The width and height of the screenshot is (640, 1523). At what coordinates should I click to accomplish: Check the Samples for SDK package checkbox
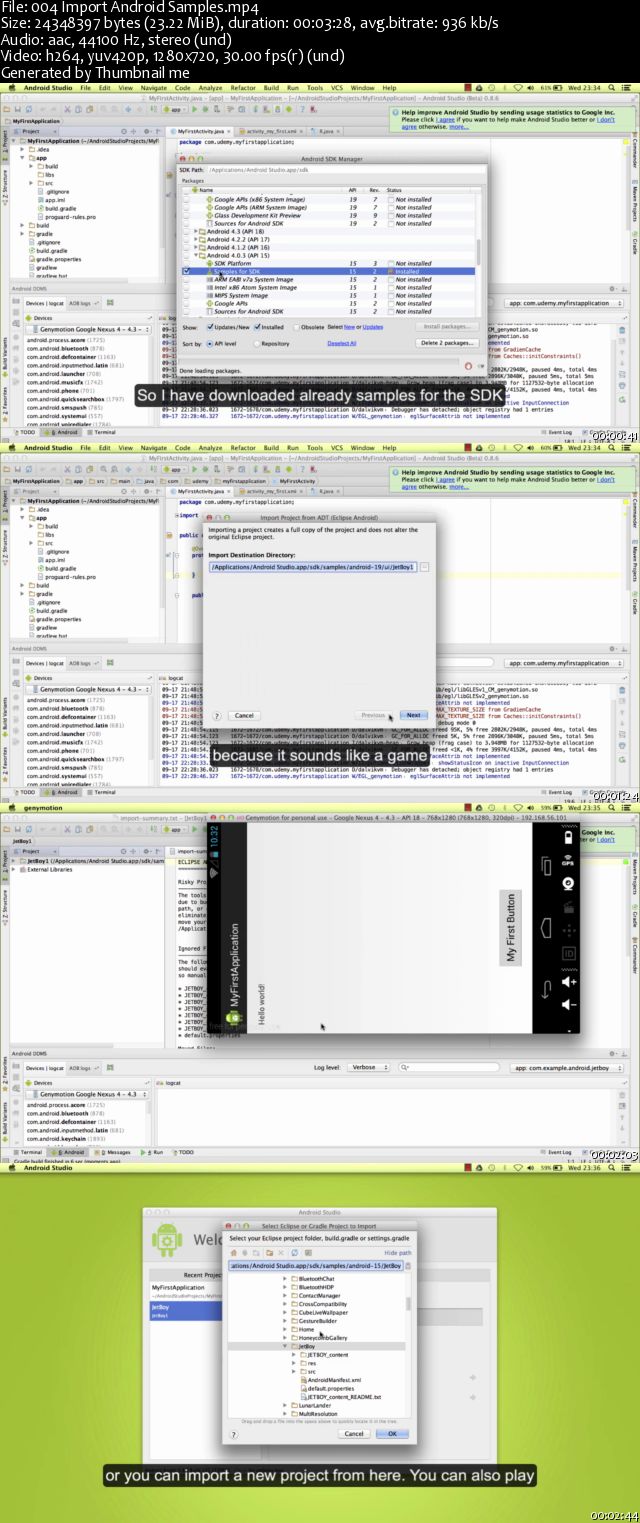click(x=186, y=271)
